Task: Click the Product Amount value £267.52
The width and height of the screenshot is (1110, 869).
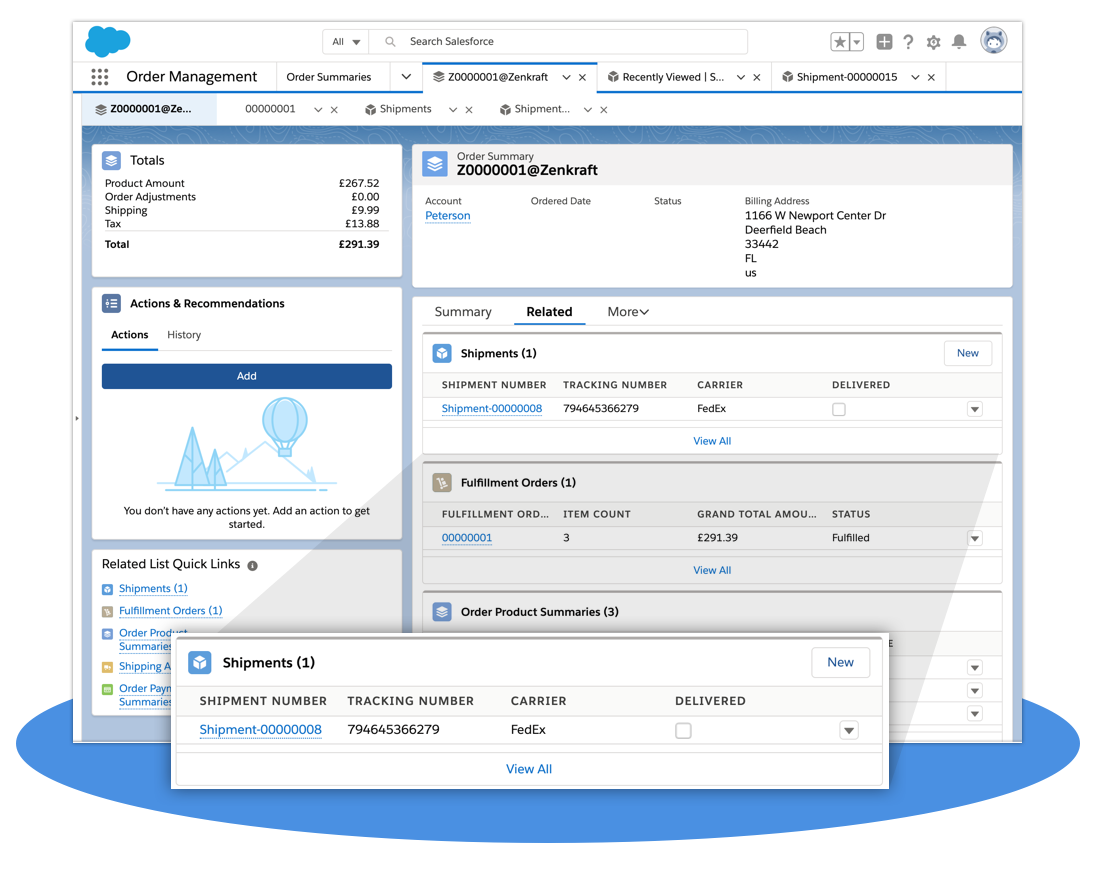Action: pyautogui.click(x=359, y=183)
